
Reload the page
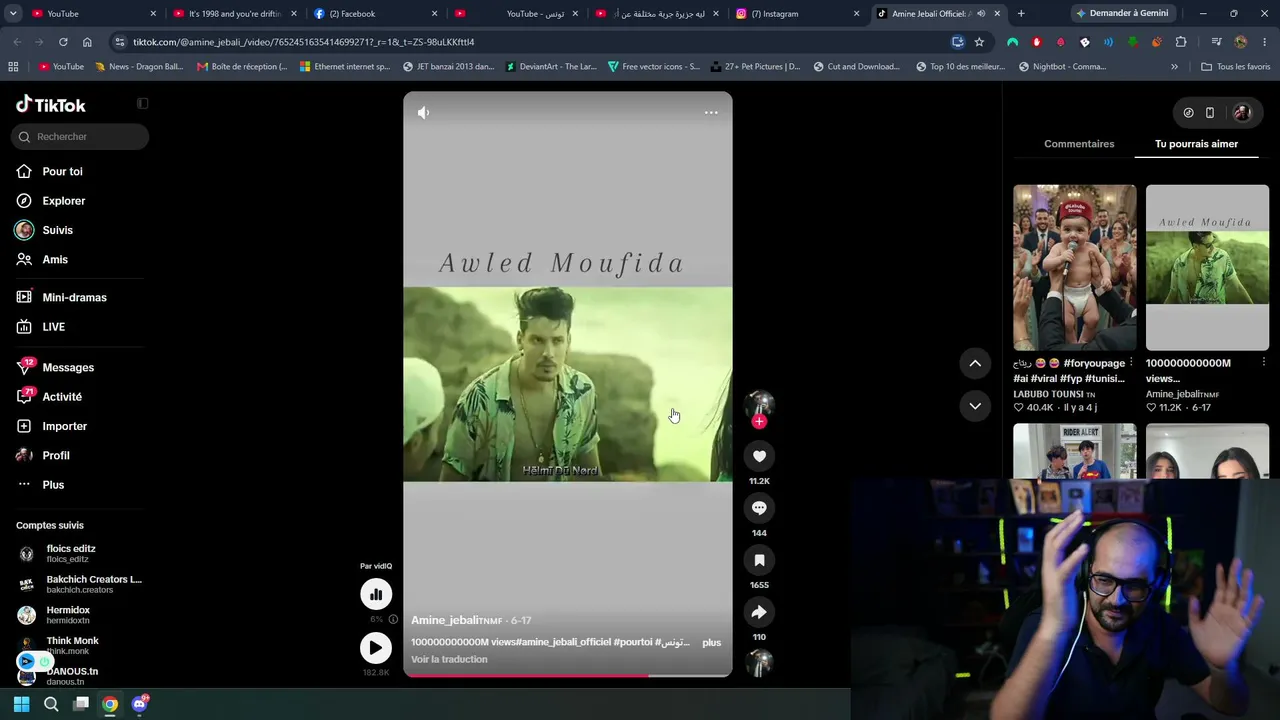click(63, 42)
